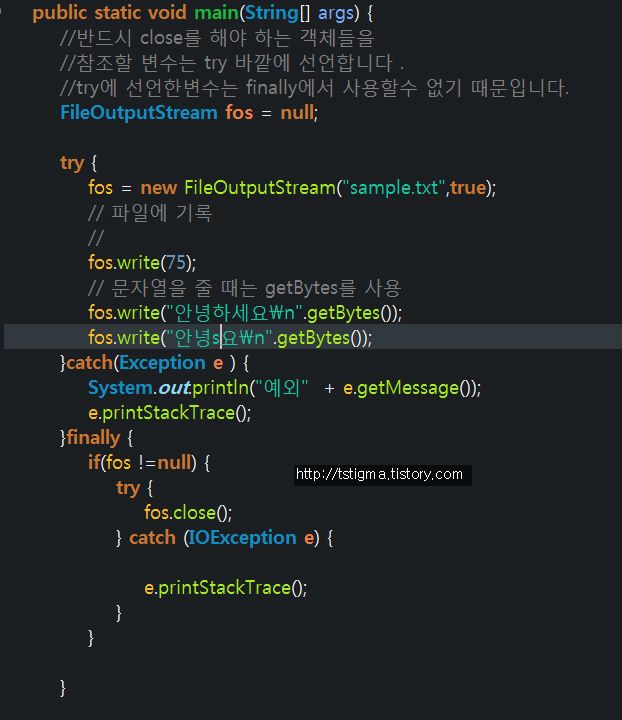Click 'Exception' in the first catch clause
This screenshot has height=720, width=622.
click(162, 363)
